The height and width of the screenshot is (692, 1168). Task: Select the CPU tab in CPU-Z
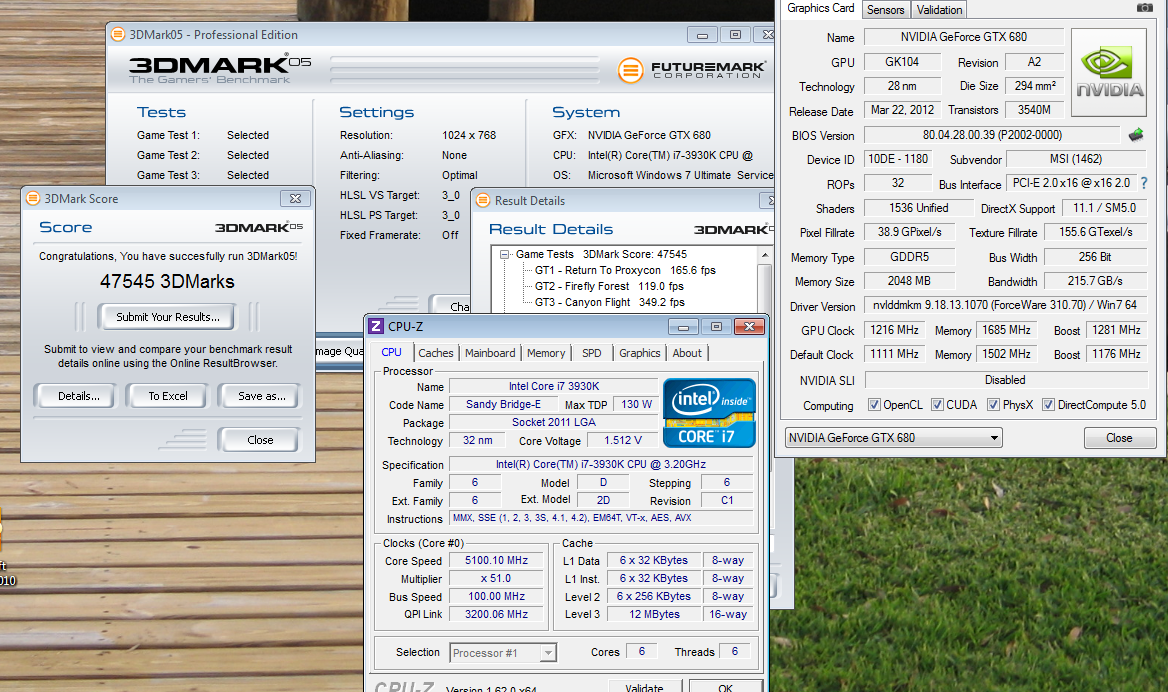pos(391,352)
